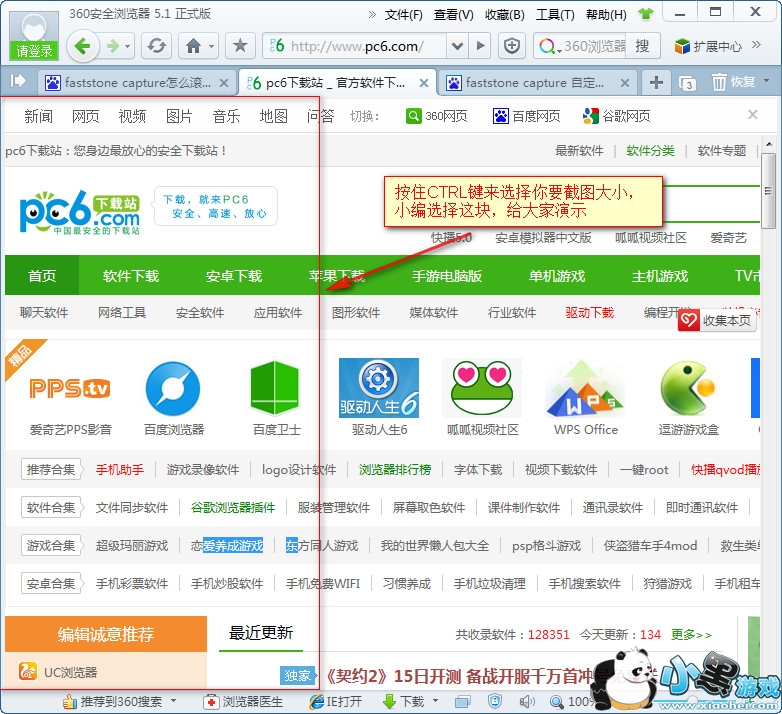Open the 驱动人生6 software icon

coord(379,388)
